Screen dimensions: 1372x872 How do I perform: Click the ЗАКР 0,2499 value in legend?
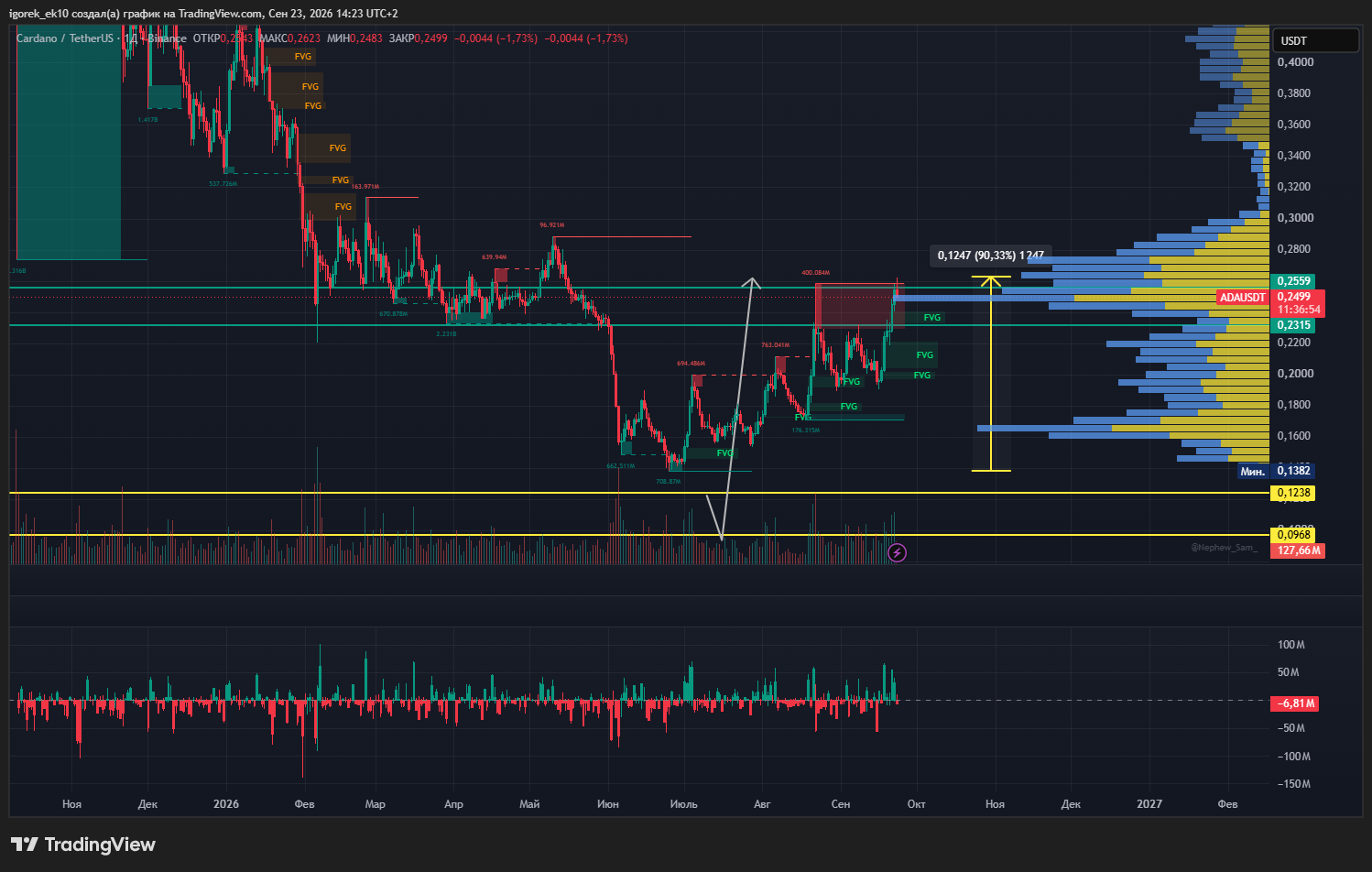coord(418,38)
